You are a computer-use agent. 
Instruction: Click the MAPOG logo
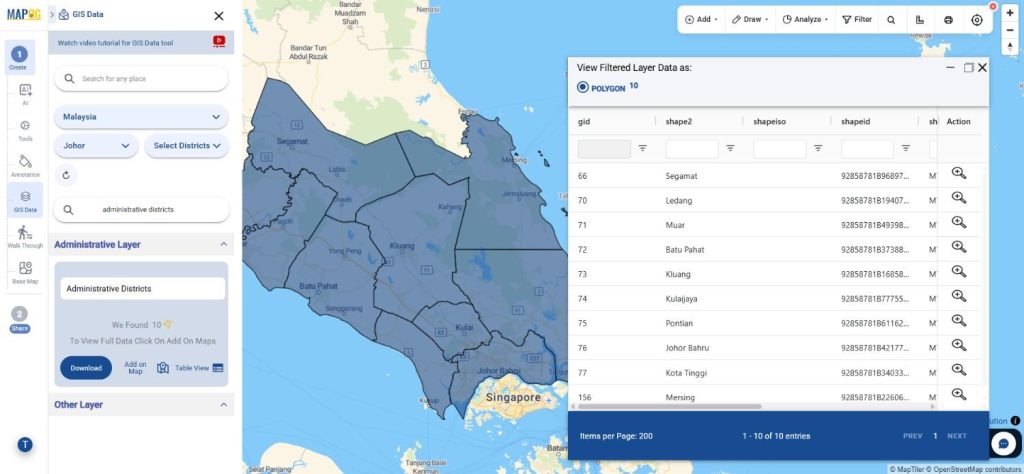coord(24,14)
